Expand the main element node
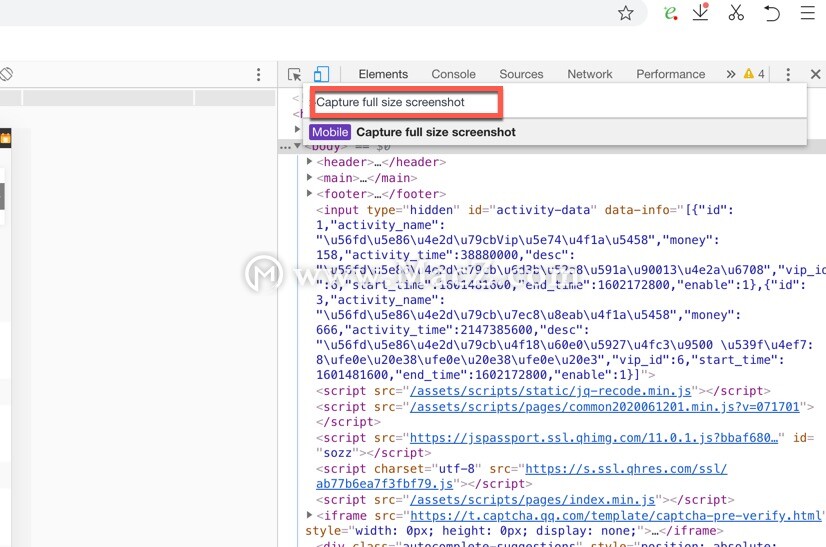The width and height of the screenshot is (826, 547). [x=310, y=177]
